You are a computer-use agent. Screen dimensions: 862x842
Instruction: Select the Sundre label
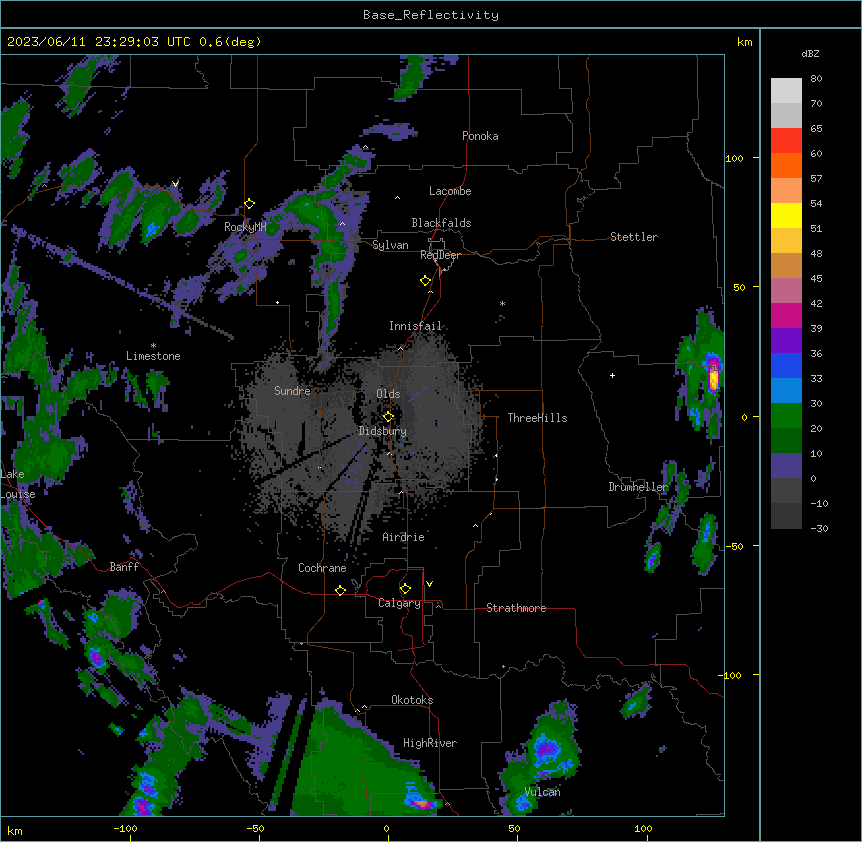click(292, 391)
